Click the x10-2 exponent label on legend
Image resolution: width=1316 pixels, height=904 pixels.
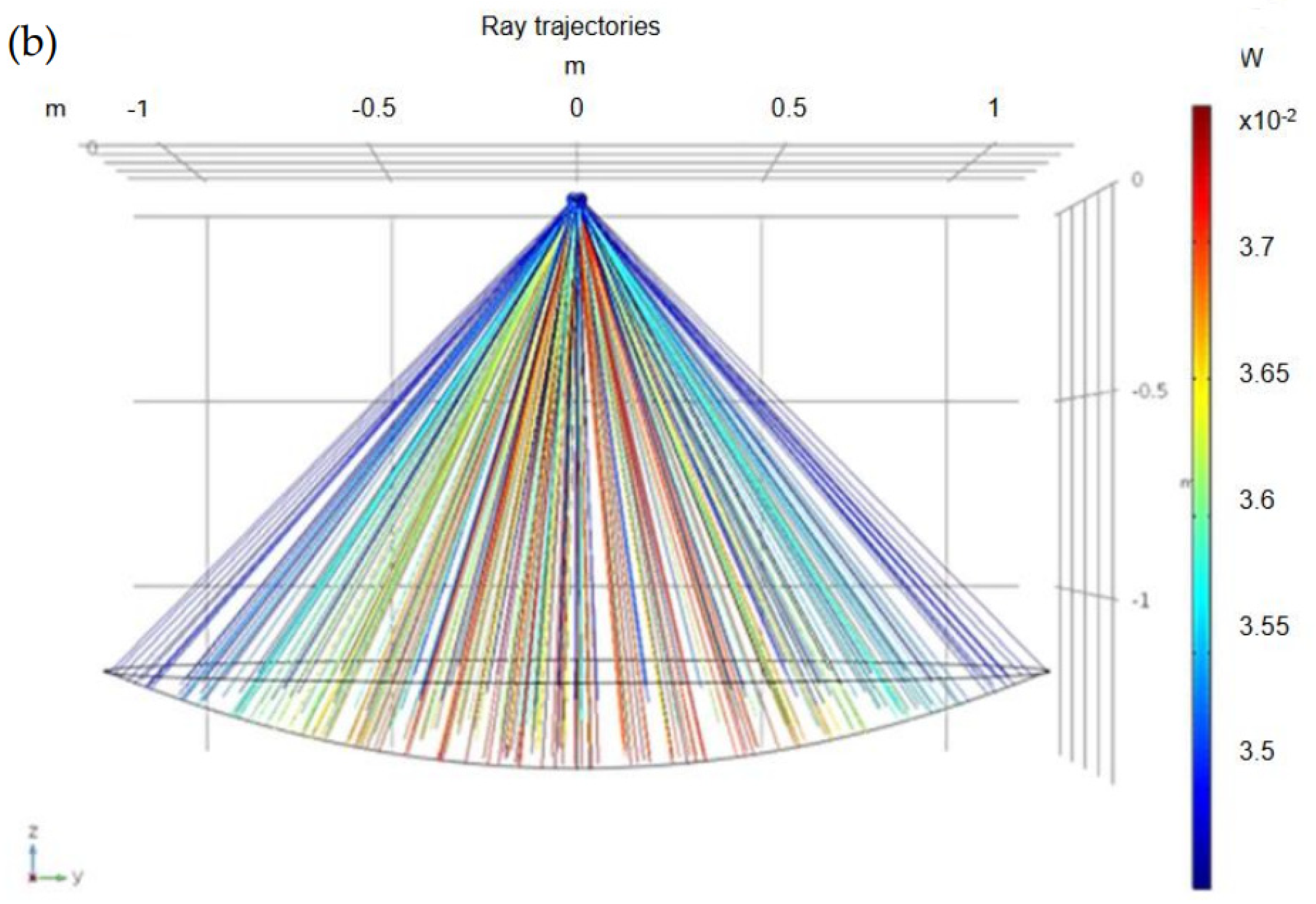(x=1266, y=121)
